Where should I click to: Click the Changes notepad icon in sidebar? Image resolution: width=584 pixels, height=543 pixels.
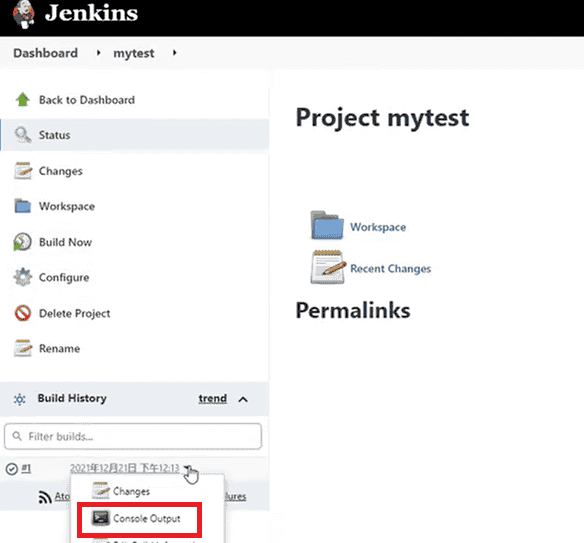pos(23,171)
